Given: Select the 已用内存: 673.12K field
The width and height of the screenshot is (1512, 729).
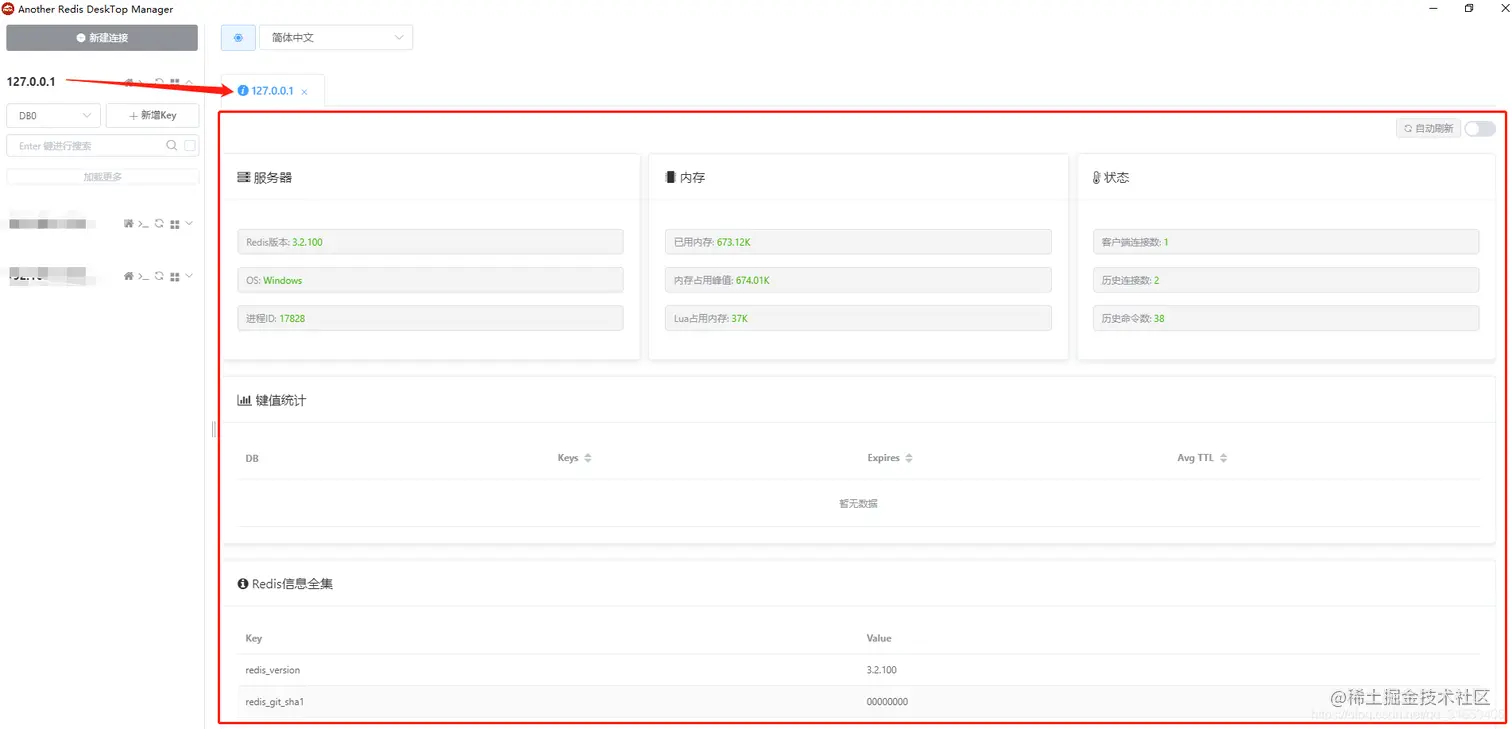Looking at the screenshot, I should point(858,242).
